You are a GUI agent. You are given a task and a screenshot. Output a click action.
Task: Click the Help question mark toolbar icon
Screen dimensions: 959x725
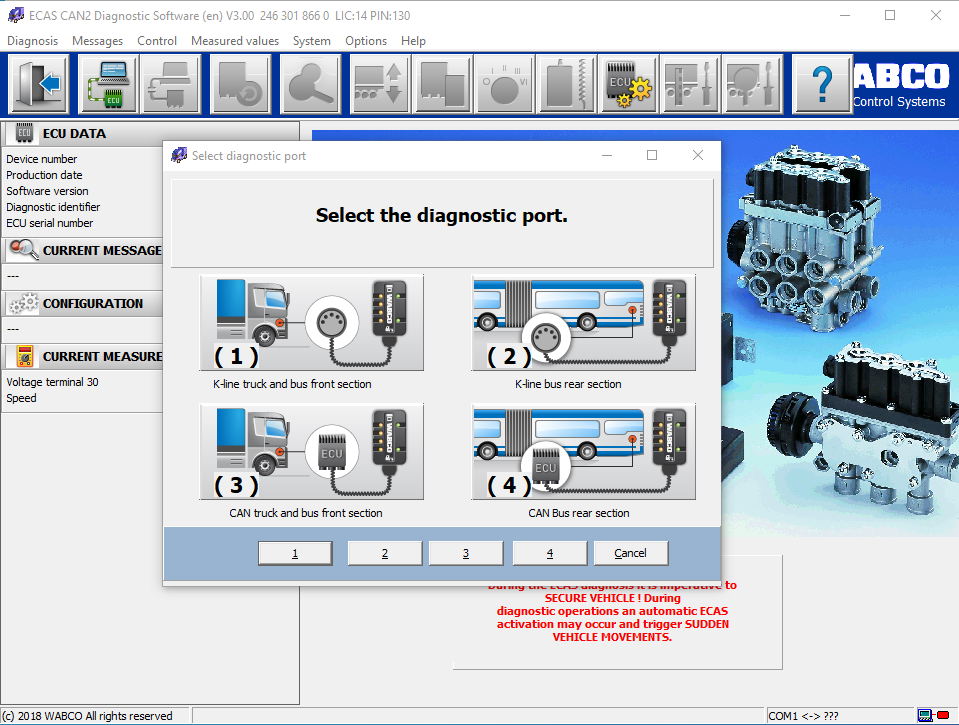click(x=821, y=84)
